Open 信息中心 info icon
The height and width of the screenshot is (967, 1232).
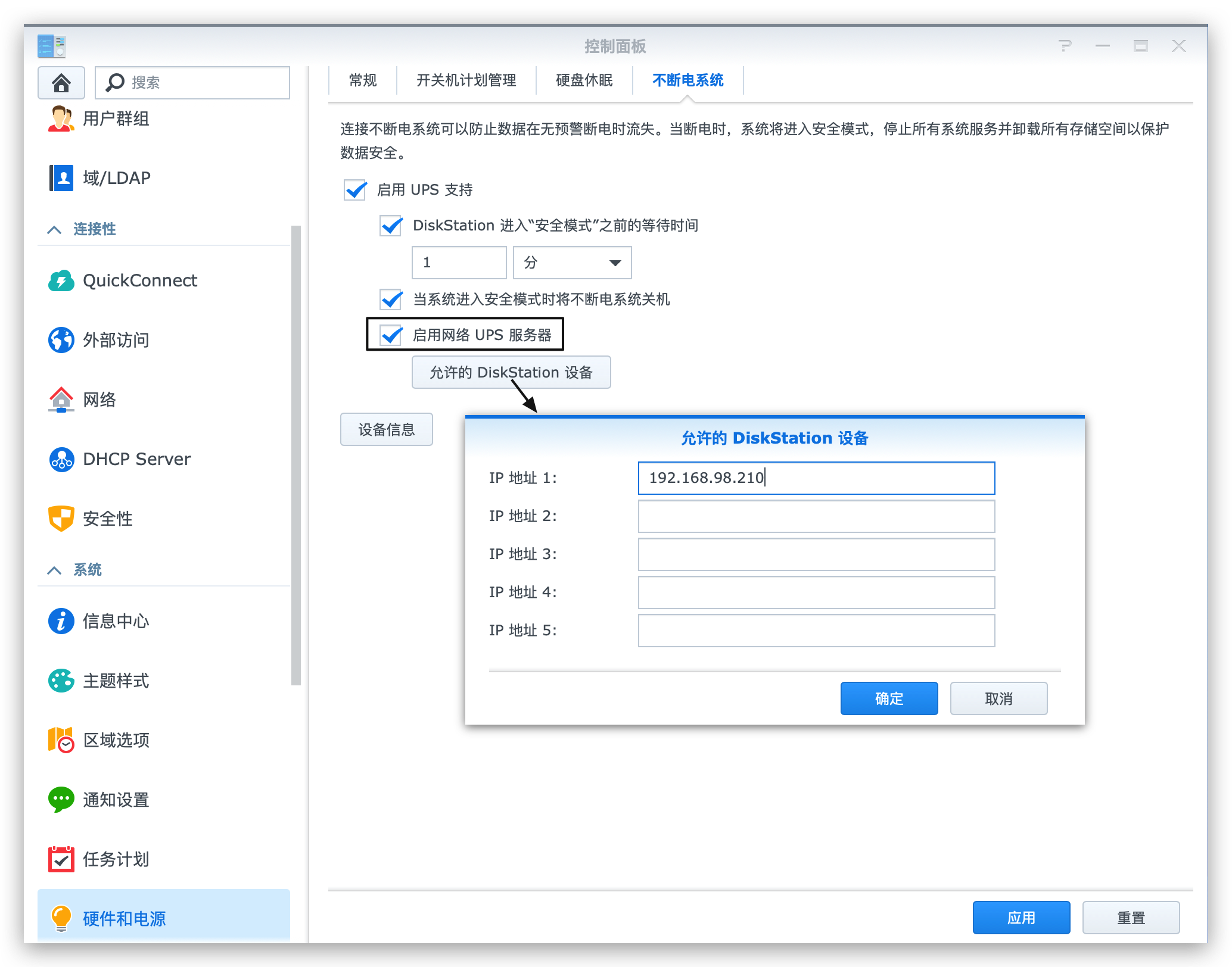coord(61,621)
